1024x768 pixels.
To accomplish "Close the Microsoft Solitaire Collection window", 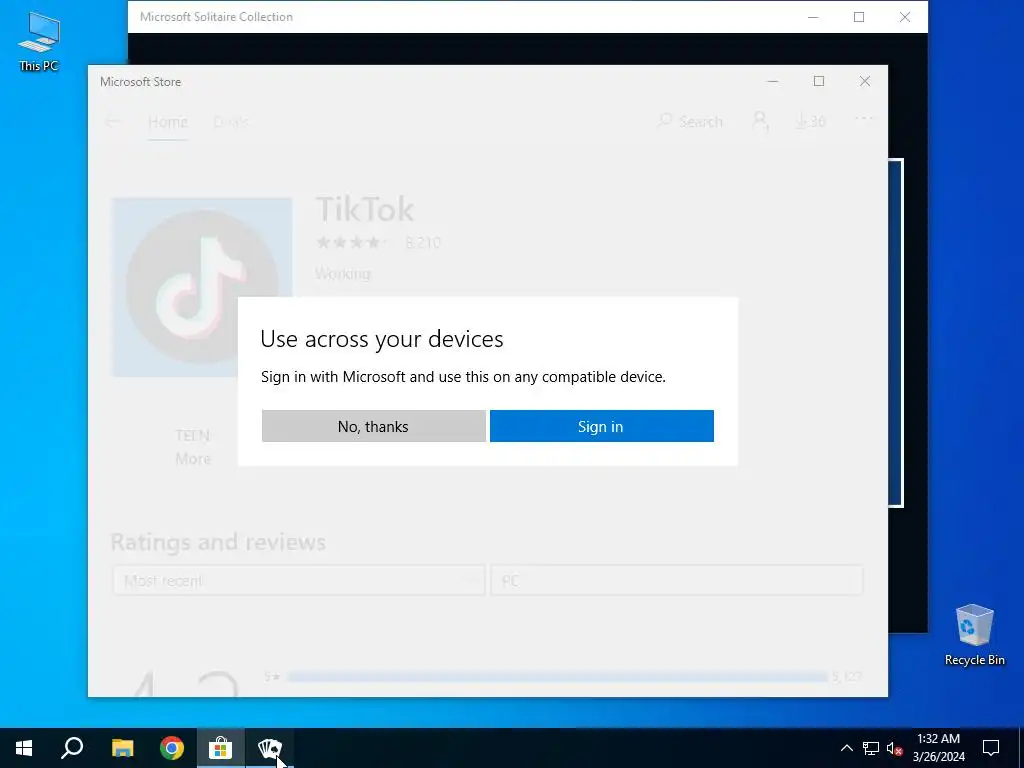I will (904, 17).
